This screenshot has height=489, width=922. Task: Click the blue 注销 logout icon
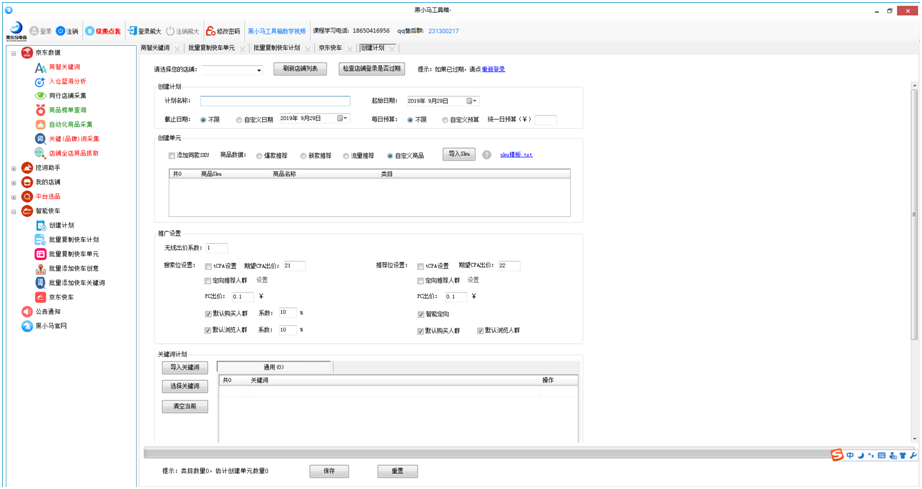click(x=60, y=31)
